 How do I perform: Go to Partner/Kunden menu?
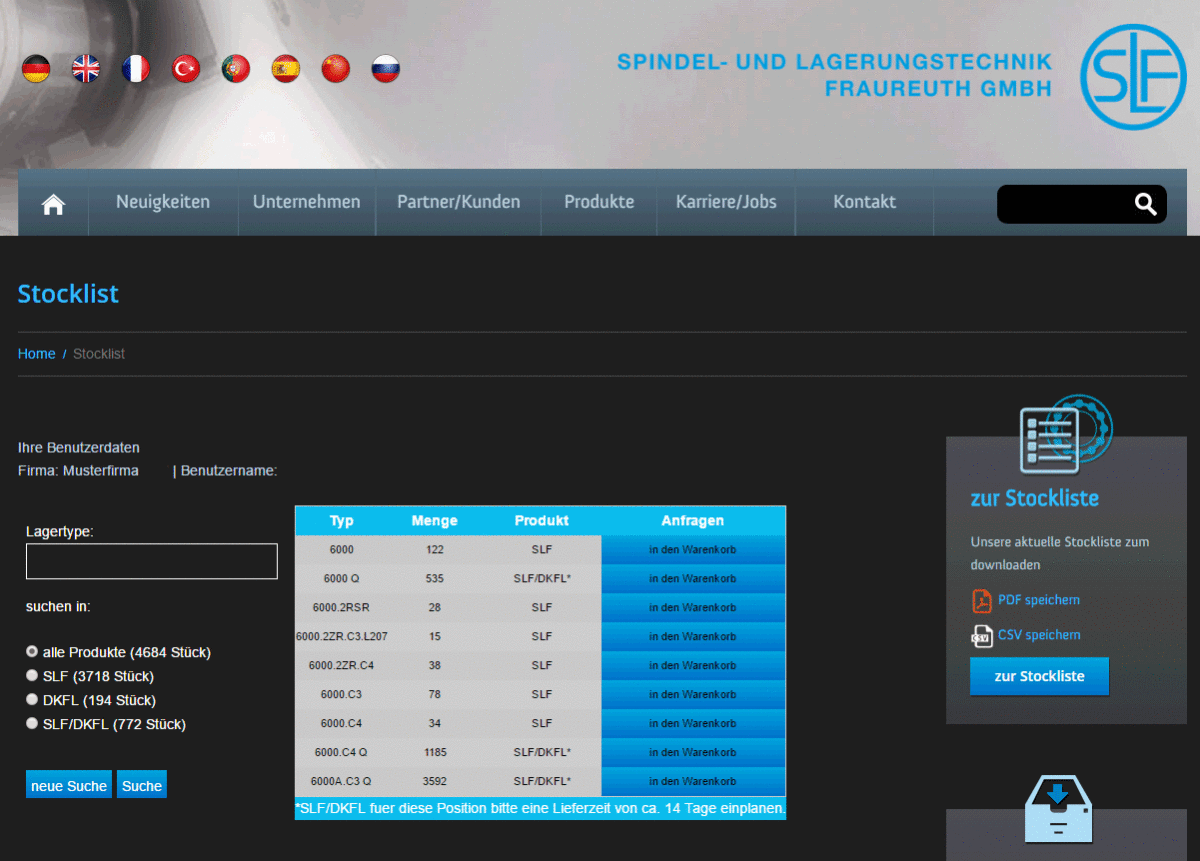click(x=458, y=202)
